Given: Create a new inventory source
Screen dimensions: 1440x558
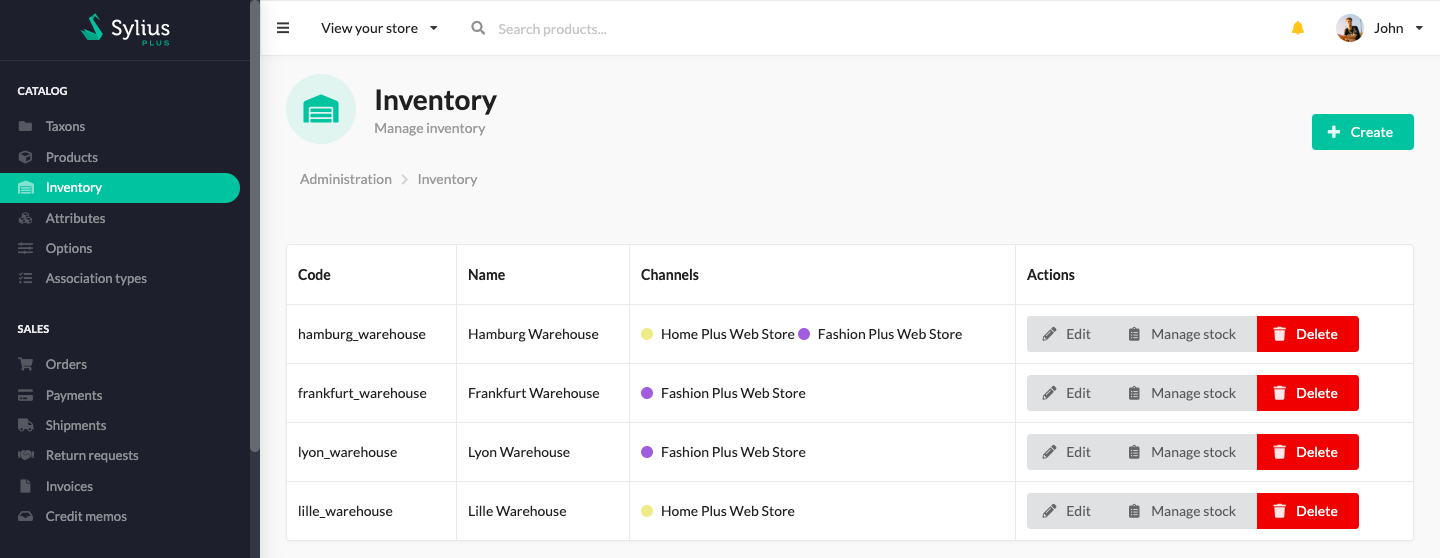Looking at the screenshot, I should click(1362, 132).
